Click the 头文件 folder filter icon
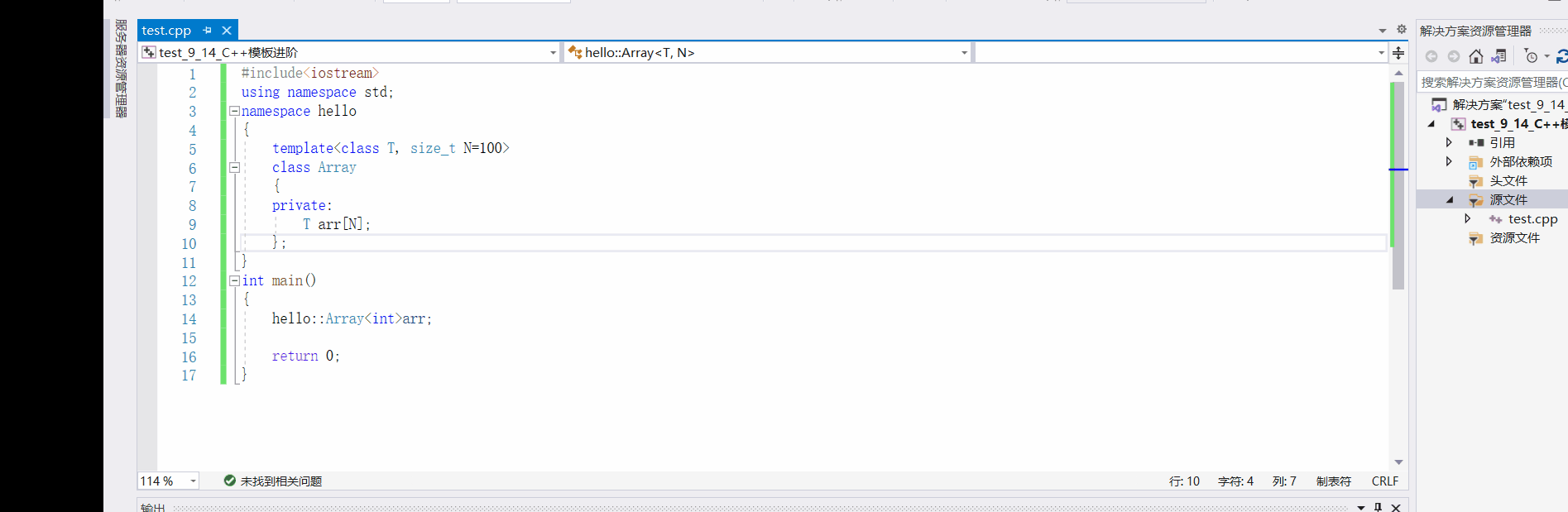This screenshot has height=512, width=1568. (1475, 181)
